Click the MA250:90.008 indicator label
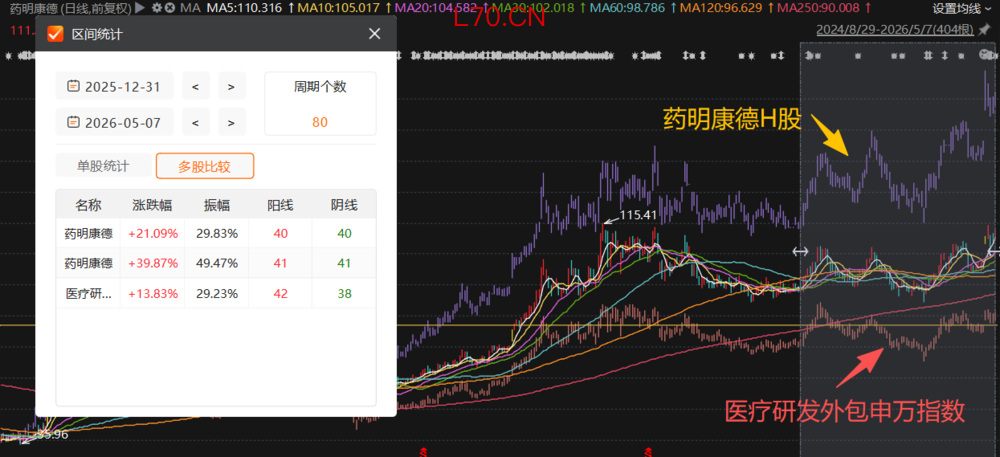 [x=818, y=8]
